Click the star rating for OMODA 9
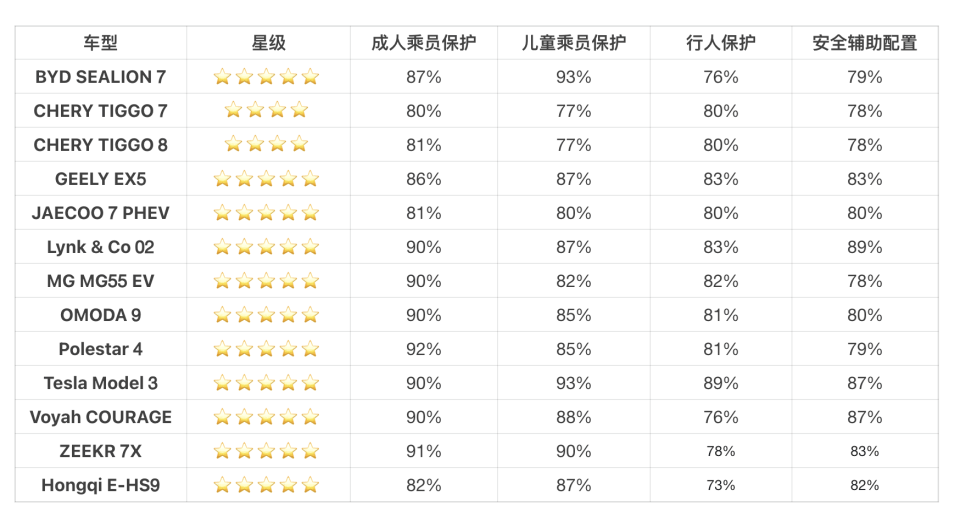The image size is (960, 529). coord(266,315)
